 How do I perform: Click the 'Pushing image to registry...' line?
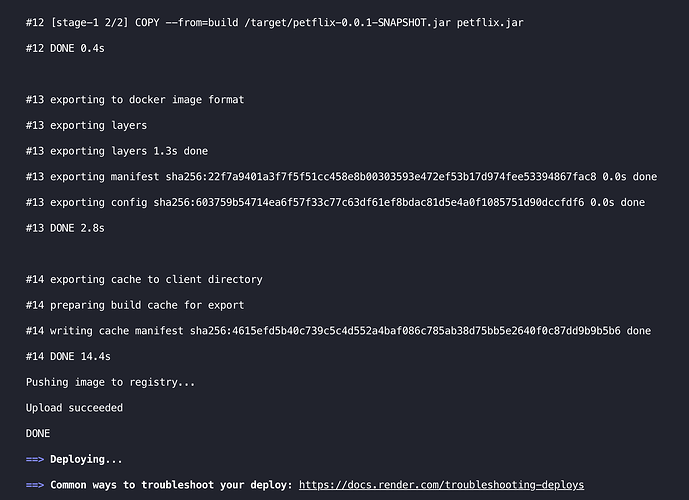tap(110, 382)
